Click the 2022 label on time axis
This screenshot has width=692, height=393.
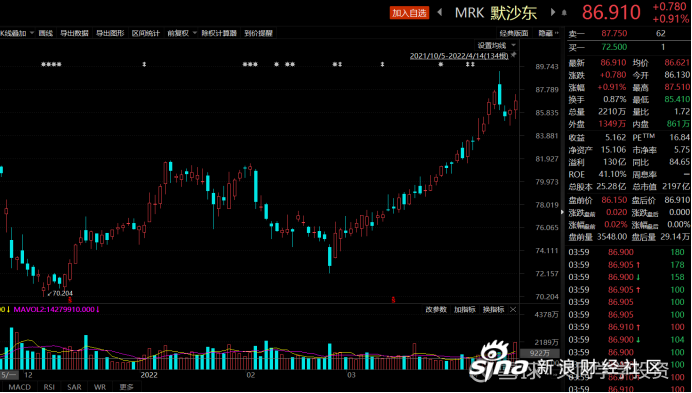149,375
